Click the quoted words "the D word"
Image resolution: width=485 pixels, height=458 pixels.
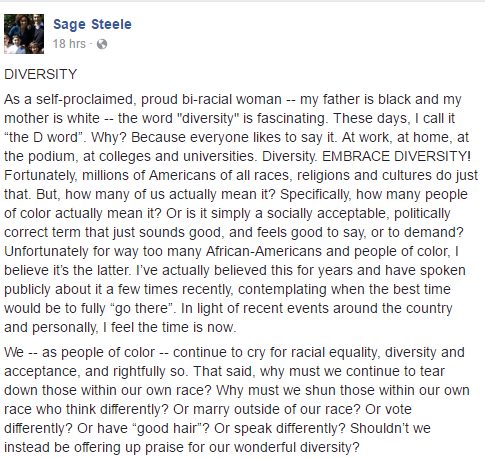(x=43, y=137)
